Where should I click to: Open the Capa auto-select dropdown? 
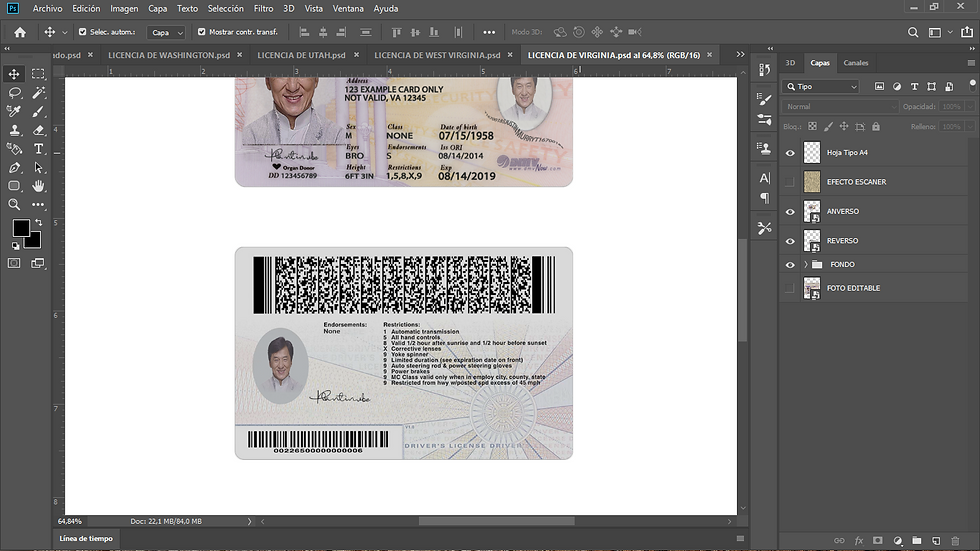point(166,32)
